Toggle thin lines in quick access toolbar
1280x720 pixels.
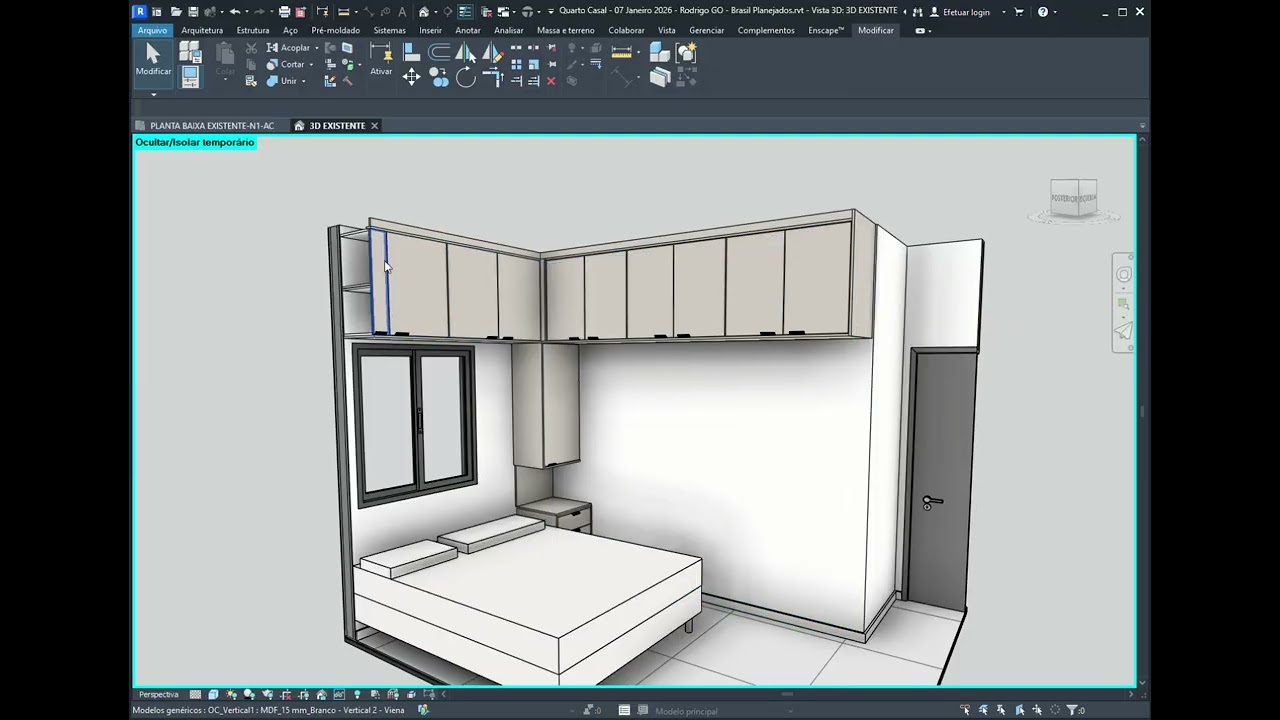coord(465,12)
